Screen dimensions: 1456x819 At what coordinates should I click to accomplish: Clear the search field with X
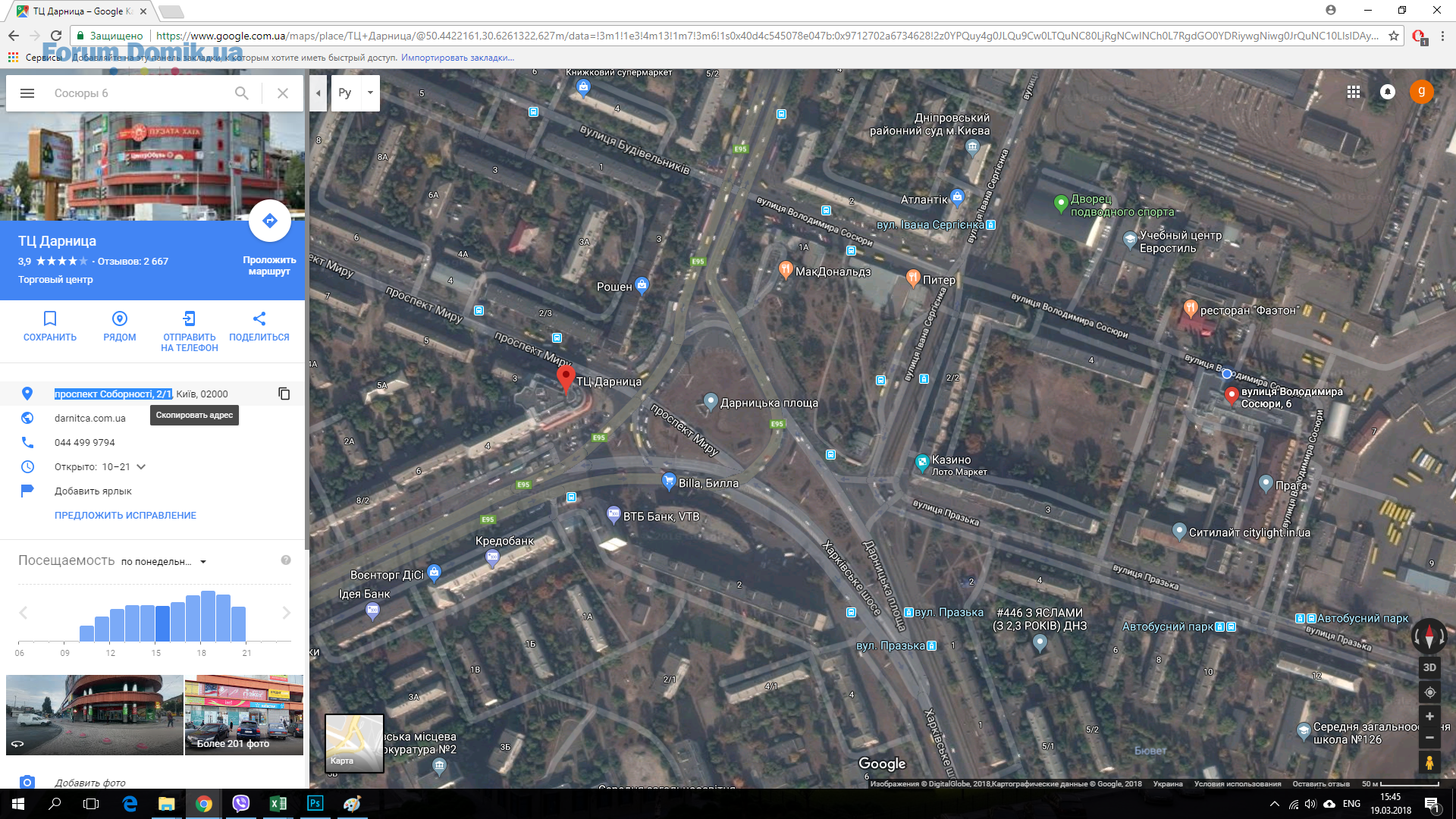283,93
